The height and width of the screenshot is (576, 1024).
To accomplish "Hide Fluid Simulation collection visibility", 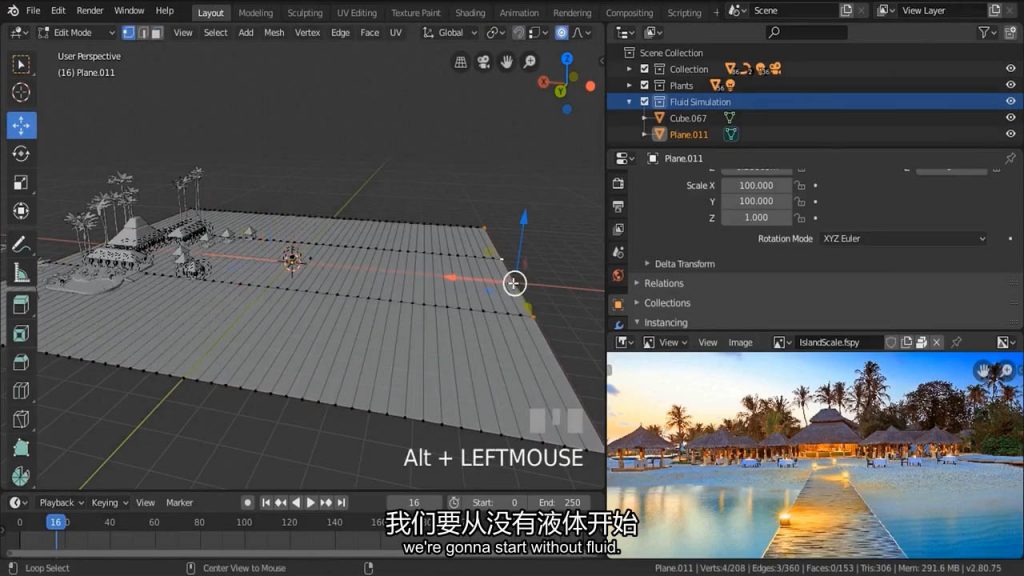I will point(1010,101).
